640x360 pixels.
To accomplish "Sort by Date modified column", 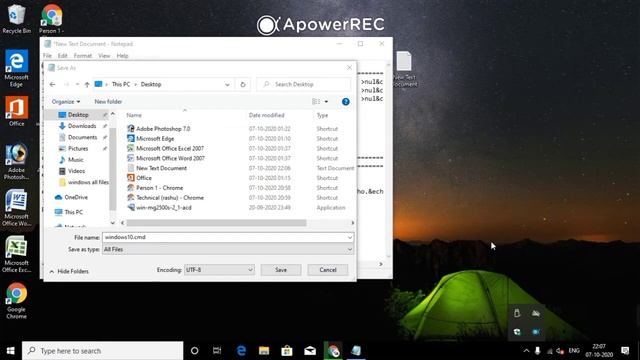I will point(267,116).
